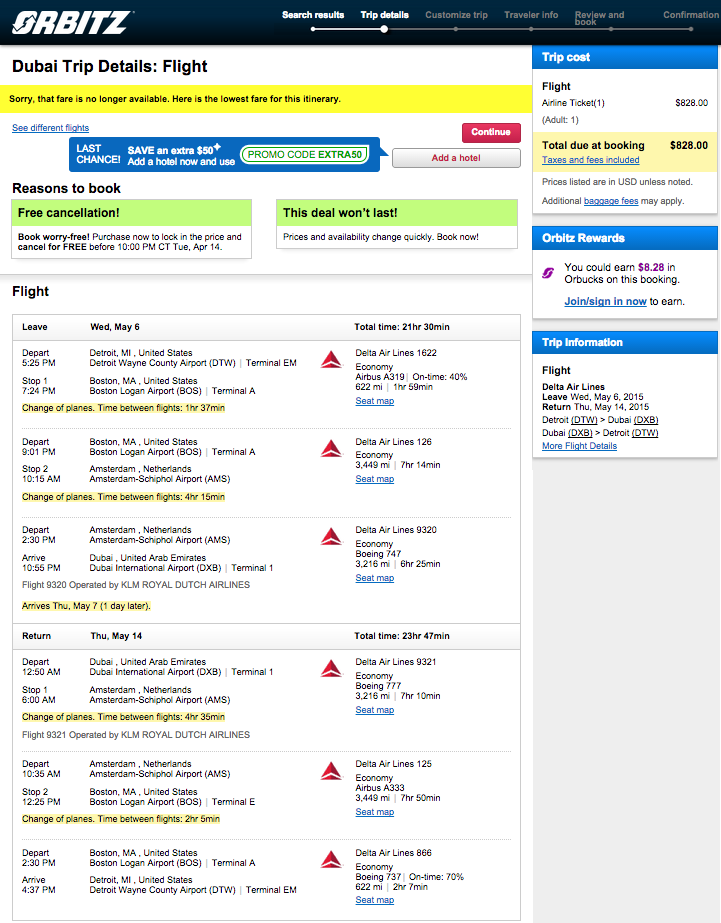Image resolution: width=721 pixels, height=923 pixels.
Task: Click the Add a hotel button
Action: [456, 158]
